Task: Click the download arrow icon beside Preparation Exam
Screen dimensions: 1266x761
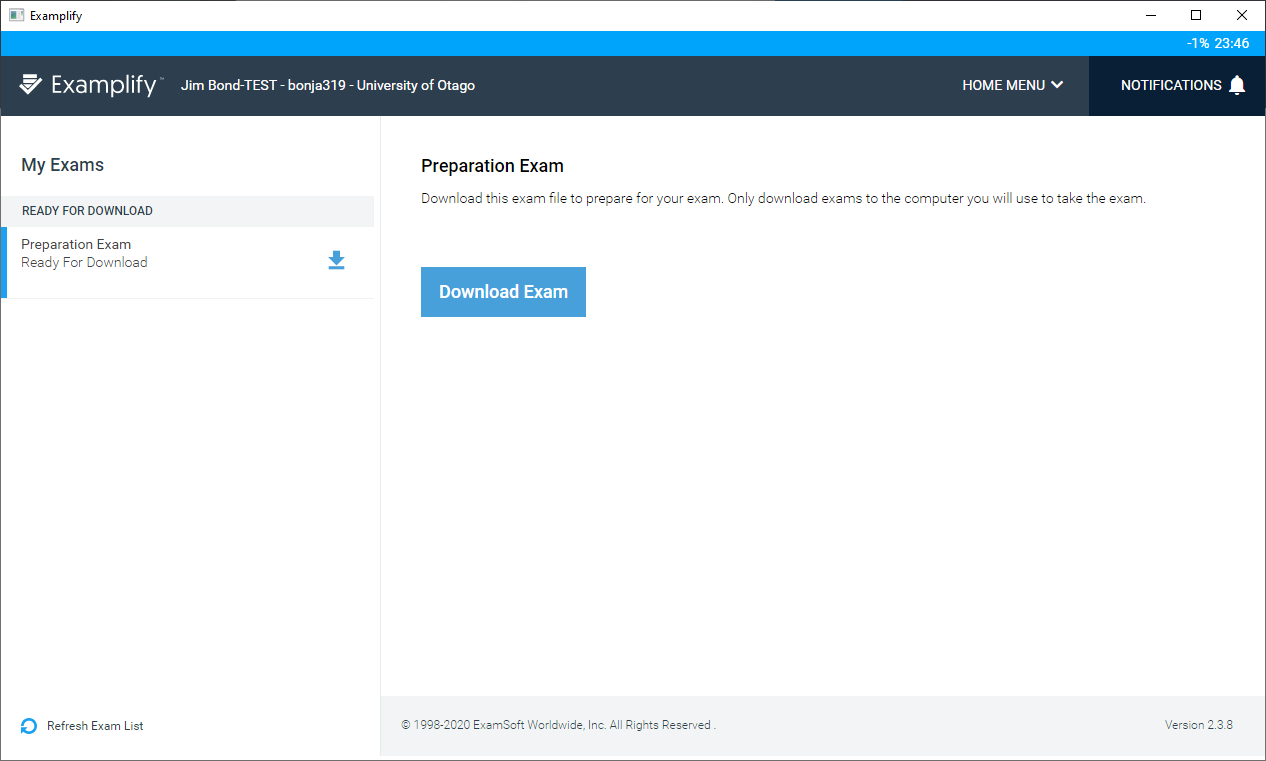Action: (x=337, y=260)
